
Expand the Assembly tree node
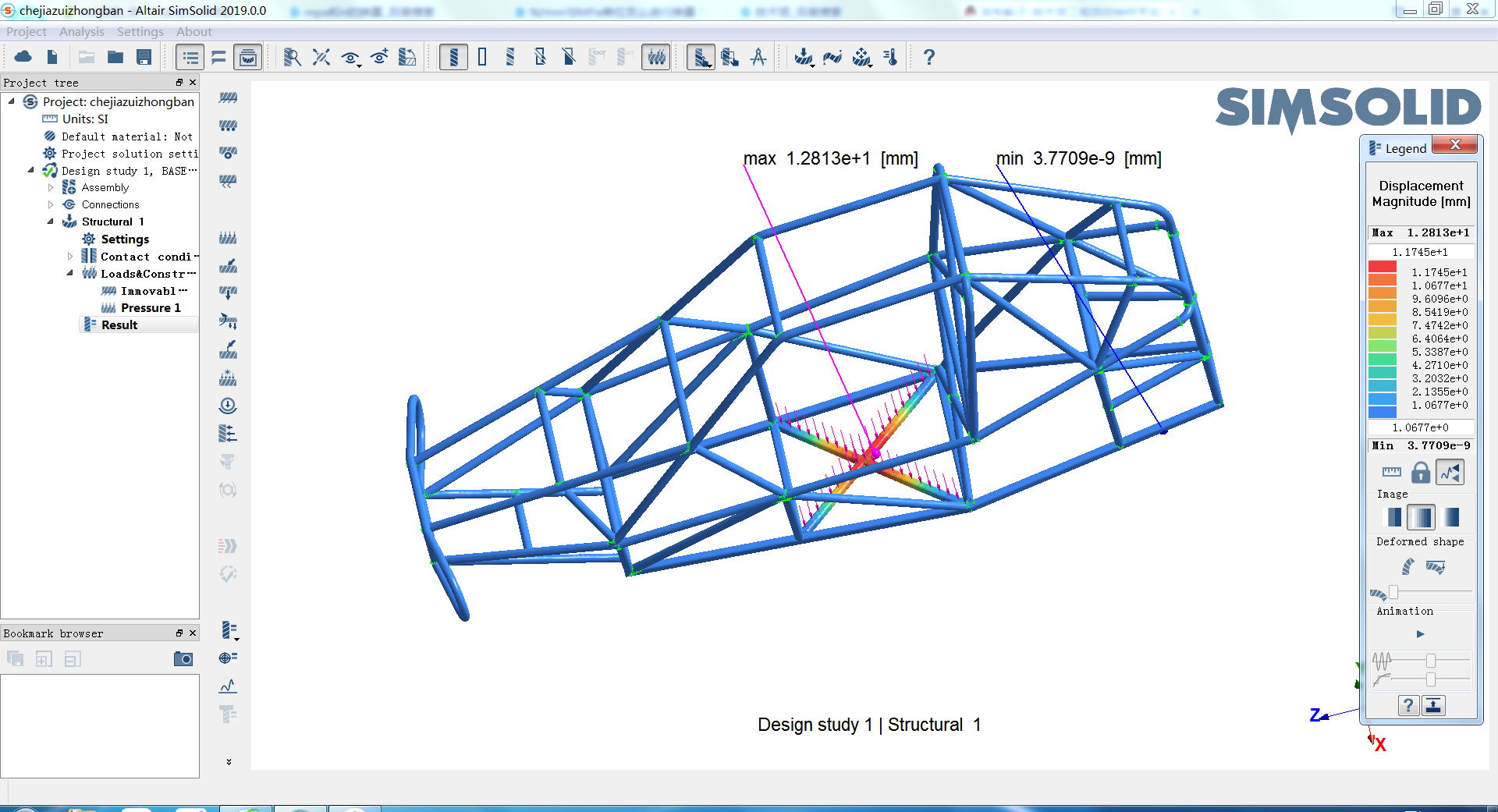51,188
